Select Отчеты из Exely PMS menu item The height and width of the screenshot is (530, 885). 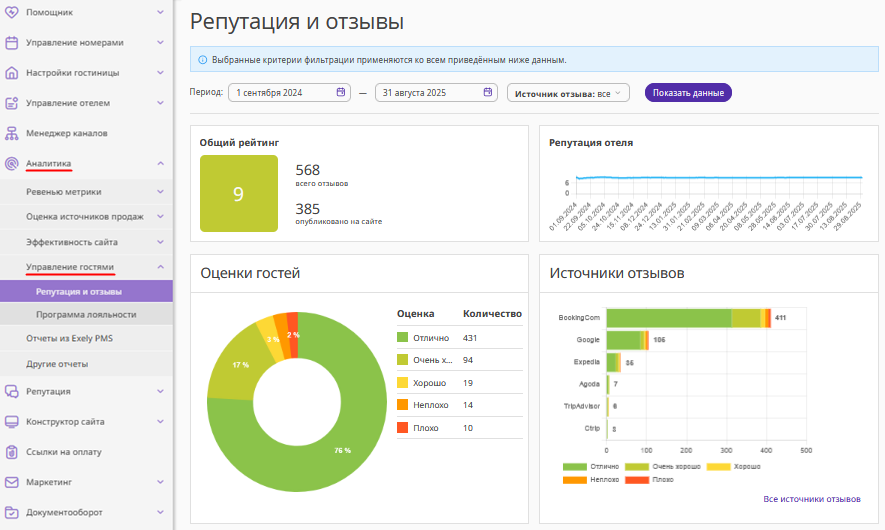(x=69, y=339)
